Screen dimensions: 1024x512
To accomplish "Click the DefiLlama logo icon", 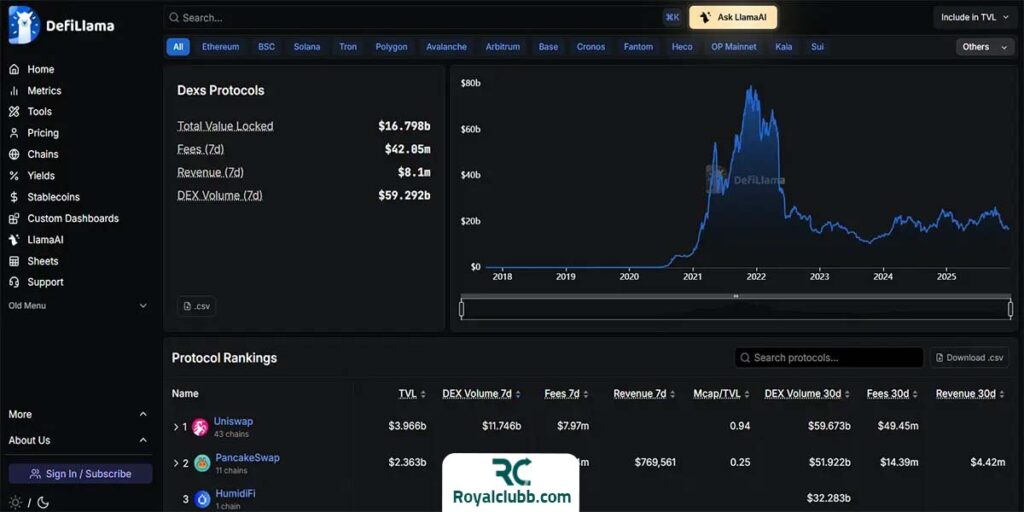I will click(x=24, y=25).
